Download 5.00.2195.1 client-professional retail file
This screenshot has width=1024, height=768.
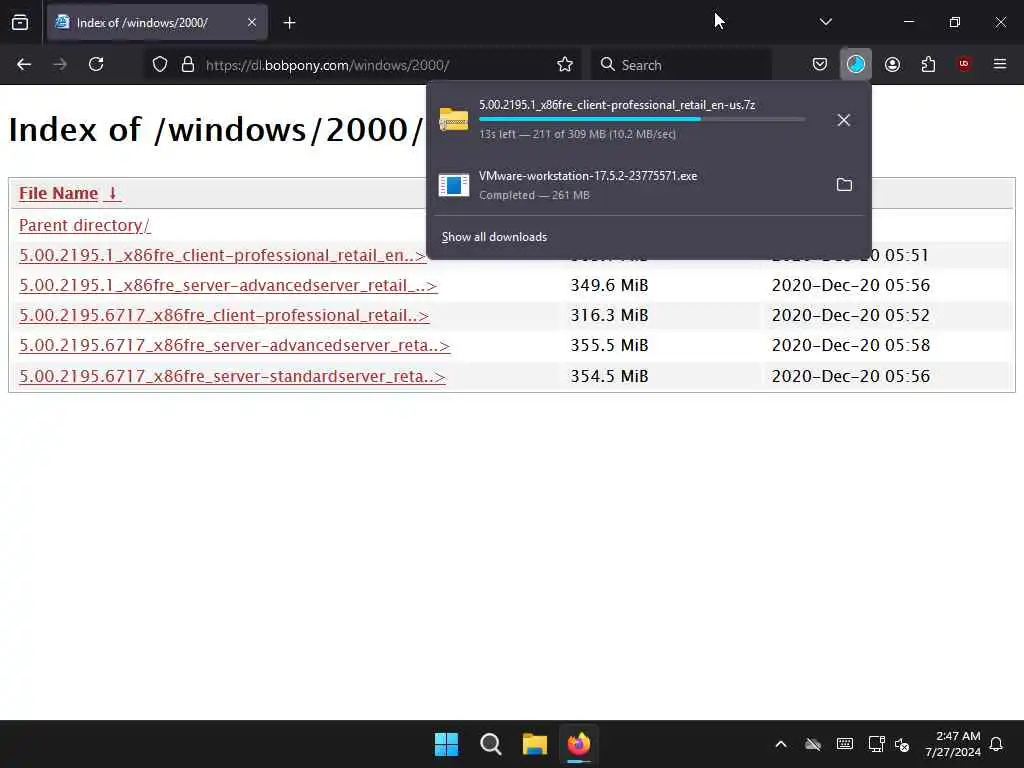[x=222, y=255]
